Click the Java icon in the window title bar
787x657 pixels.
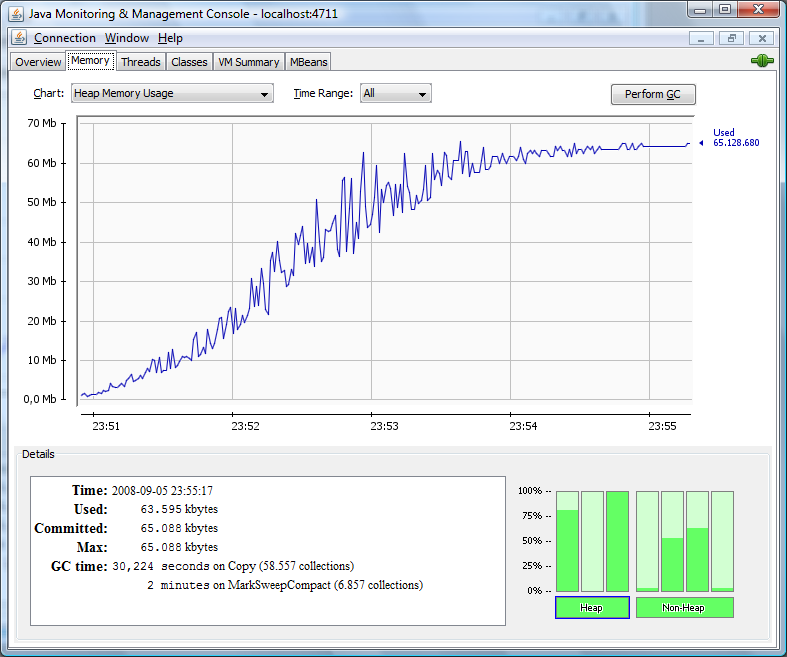14,13
